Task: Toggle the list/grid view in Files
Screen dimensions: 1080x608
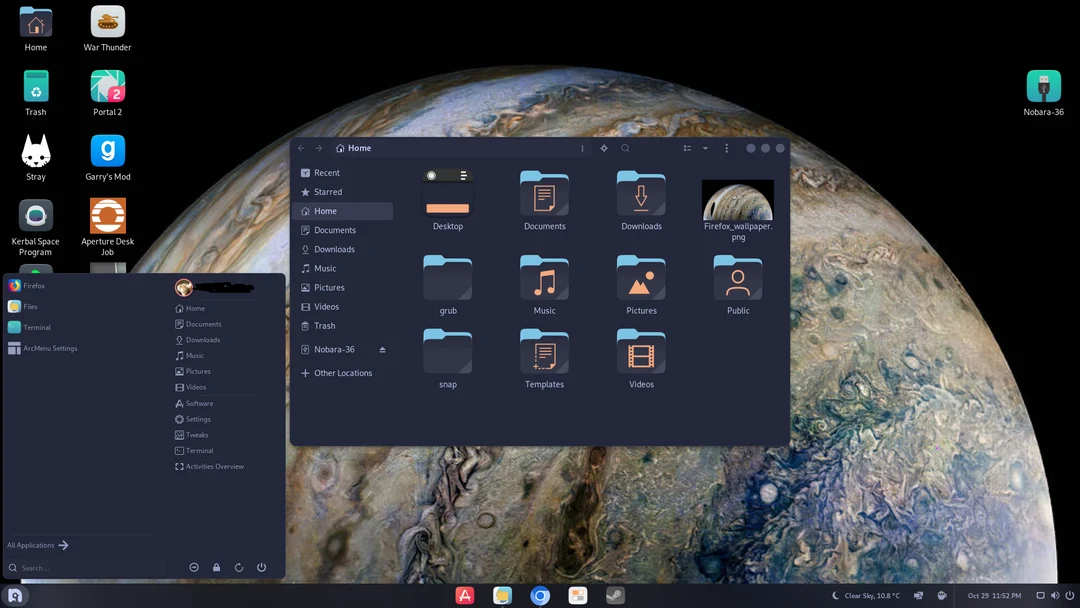Action: point(687,147)
